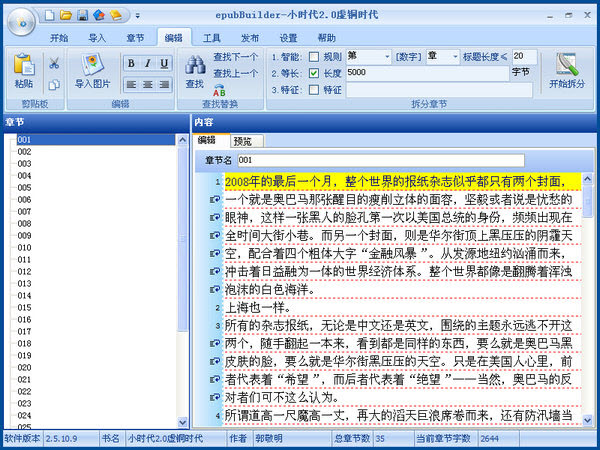Toggle italic formatting

click(x=148, y=63)
